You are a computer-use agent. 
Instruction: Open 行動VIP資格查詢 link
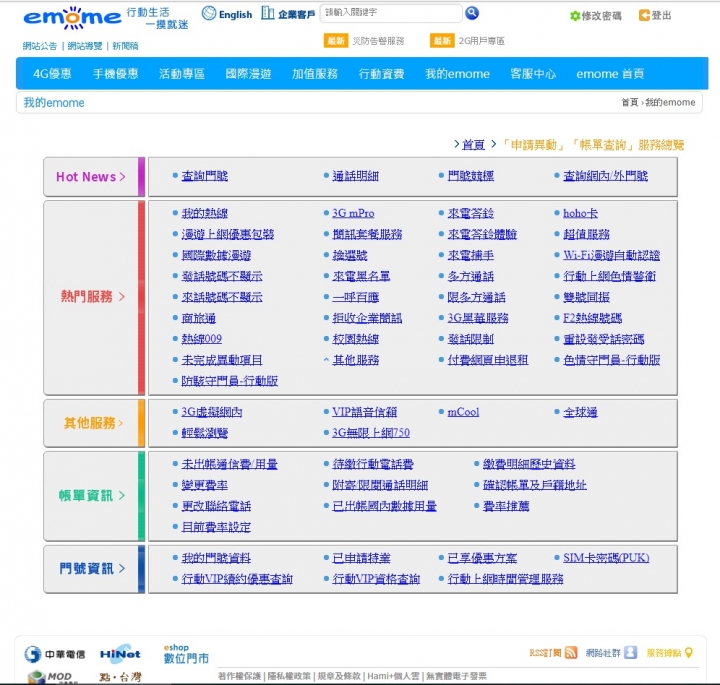click(x=377, y=579)
